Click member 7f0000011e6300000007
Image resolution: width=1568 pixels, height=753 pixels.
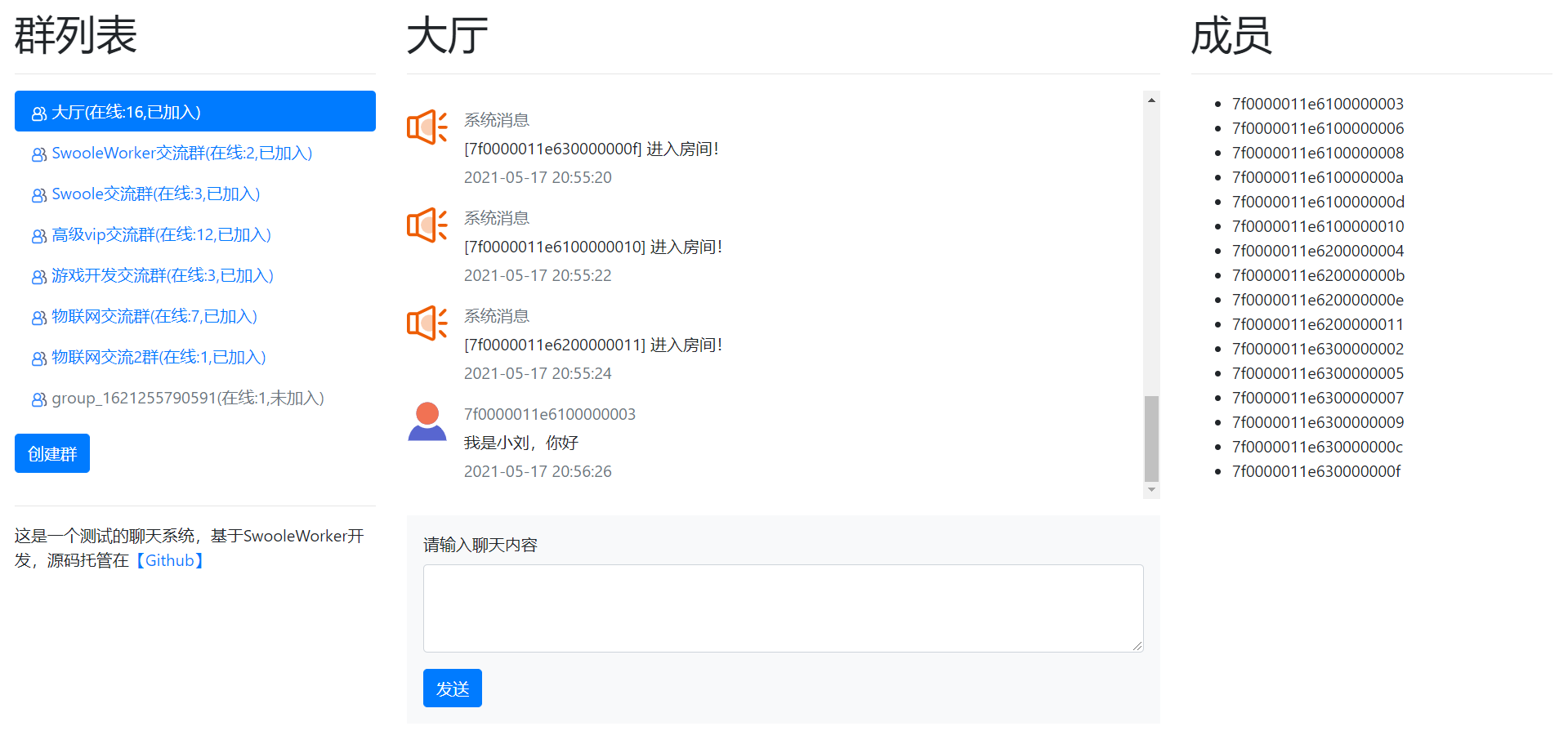1318,398
